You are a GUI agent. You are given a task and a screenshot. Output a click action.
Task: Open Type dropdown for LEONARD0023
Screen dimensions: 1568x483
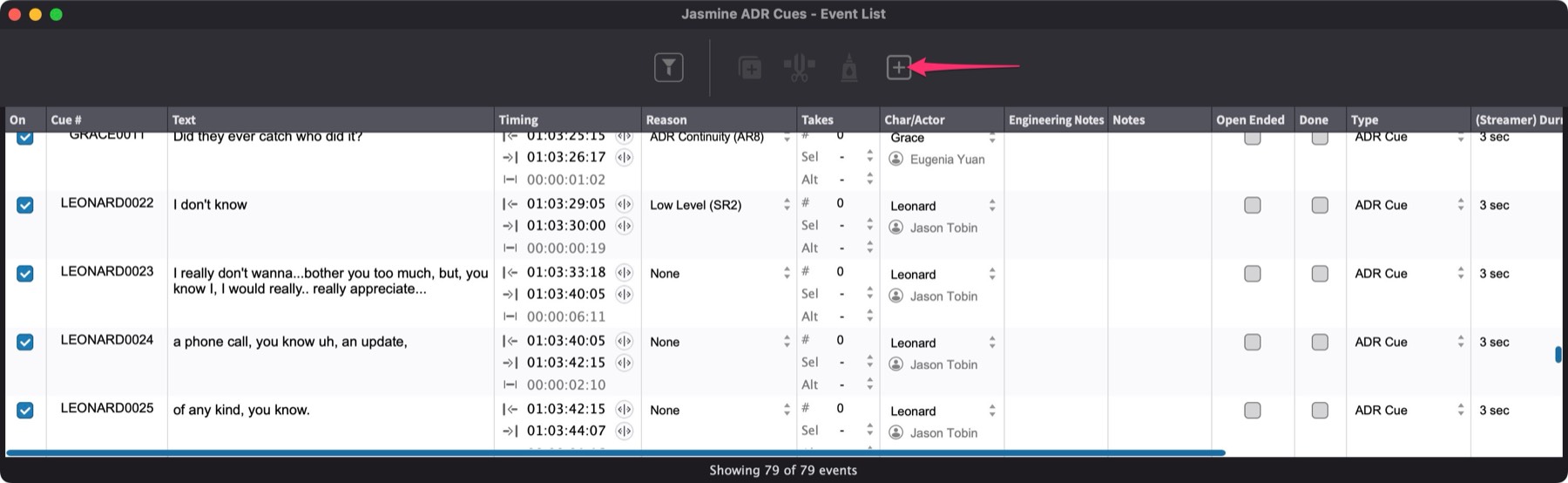pos(1409,273)
